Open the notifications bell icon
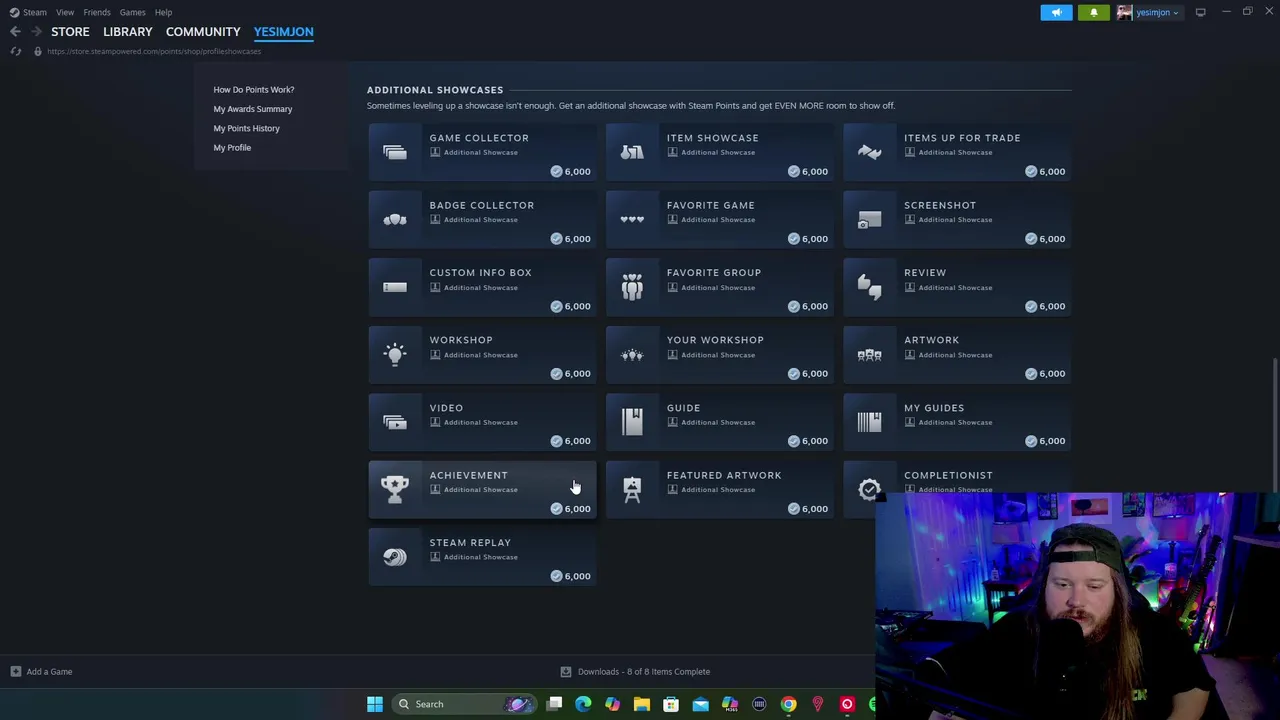Image resolution: width=1280 pixels, height=720 pixels. pyautogui.click(x=1093, y=12)
